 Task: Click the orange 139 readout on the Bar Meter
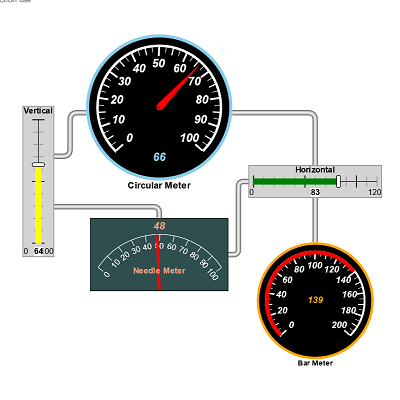tap(315, 300)
